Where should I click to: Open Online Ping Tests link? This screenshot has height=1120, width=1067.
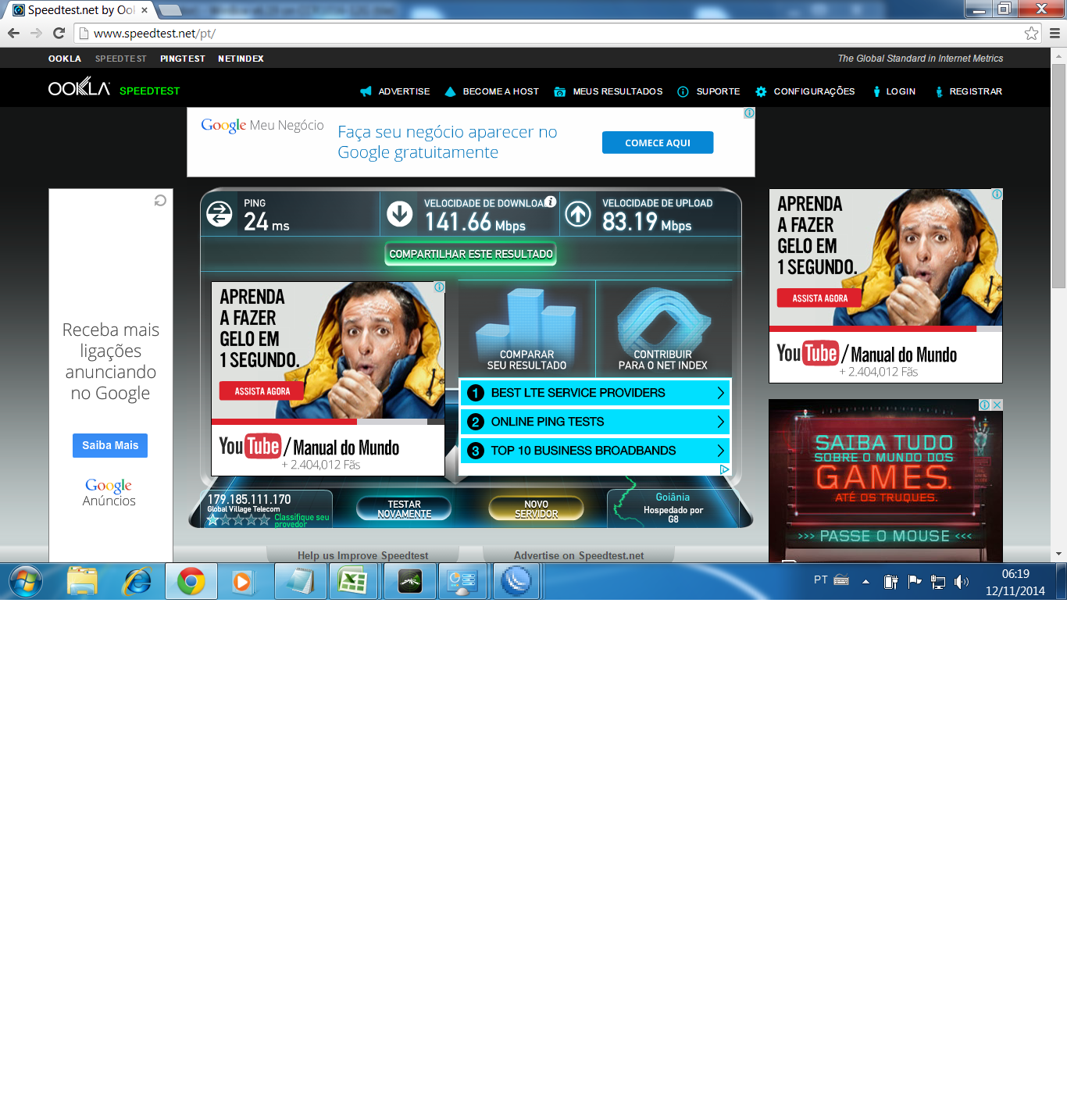pos(595,422)
